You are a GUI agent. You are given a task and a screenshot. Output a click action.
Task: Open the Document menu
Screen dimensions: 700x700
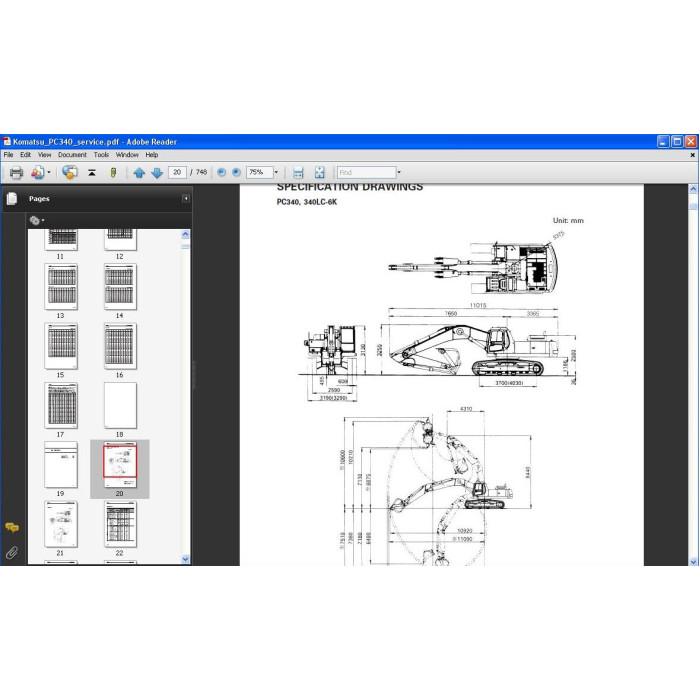click(x=72, y=155)
